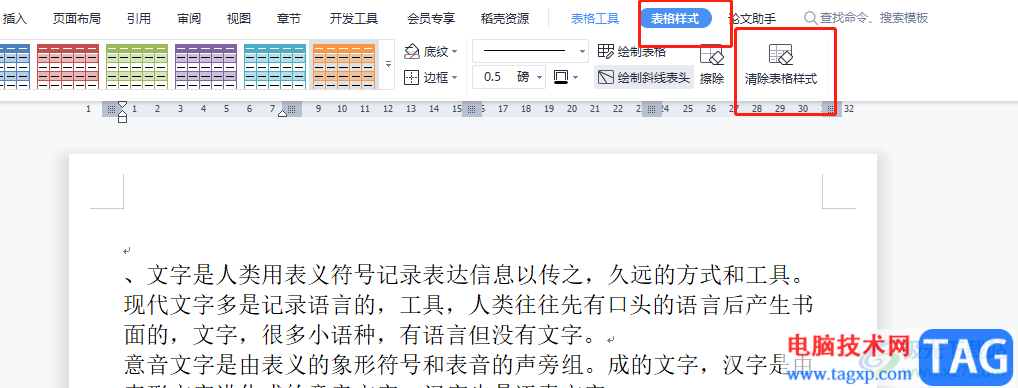Select the 审阅 tab
This screenshot has height=388, width=1018.
[x=189, y=19]
